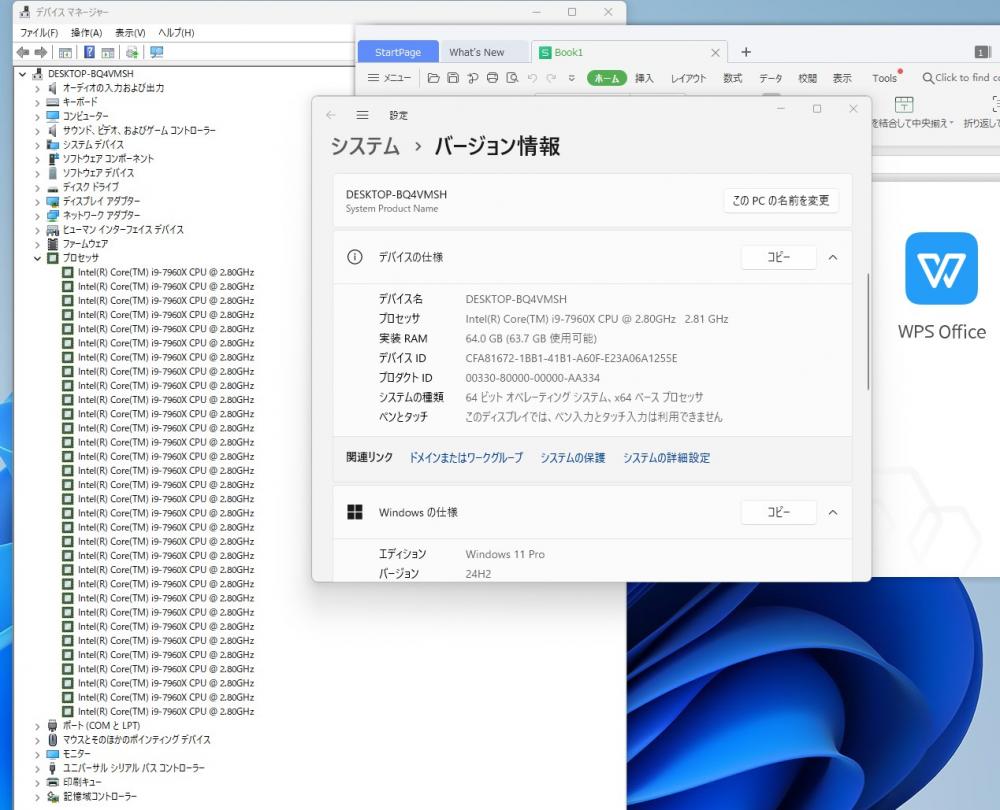Open the WPS Office logo on desktop
The image size is (1000, 810).
coord(941,268)
